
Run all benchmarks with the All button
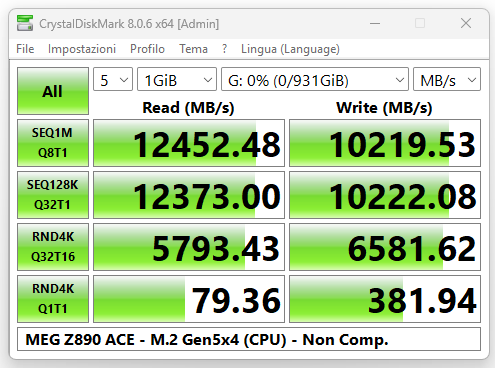[x=53, y=91]
